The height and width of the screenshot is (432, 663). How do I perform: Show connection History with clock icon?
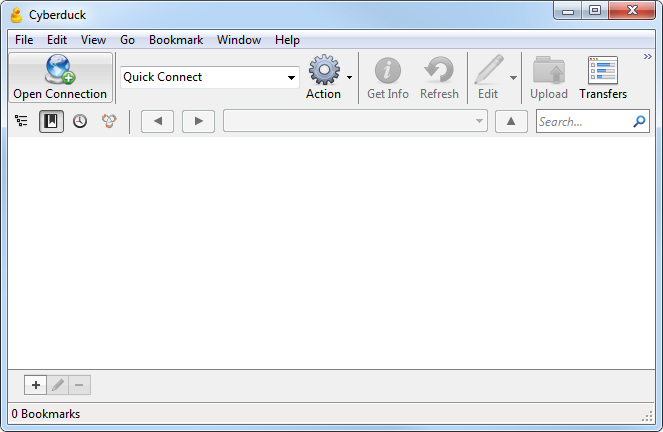pos(80,121)
